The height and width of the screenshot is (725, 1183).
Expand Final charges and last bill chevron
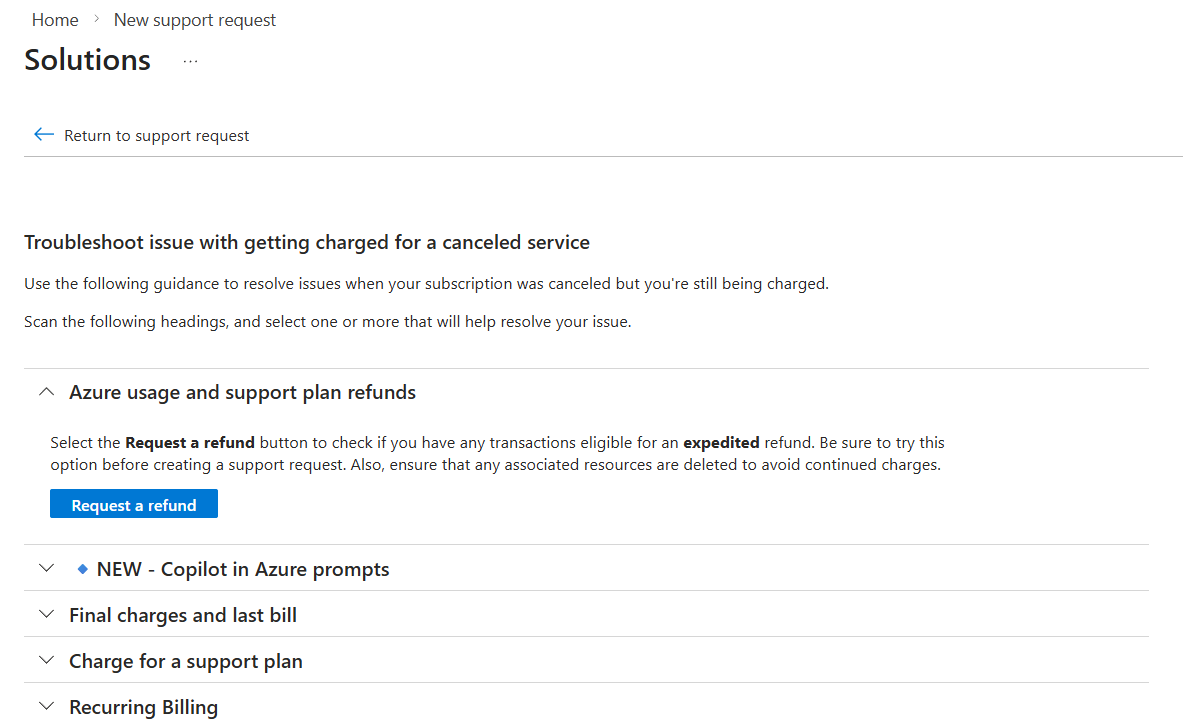pyautogui.click(x=46, y=615)
